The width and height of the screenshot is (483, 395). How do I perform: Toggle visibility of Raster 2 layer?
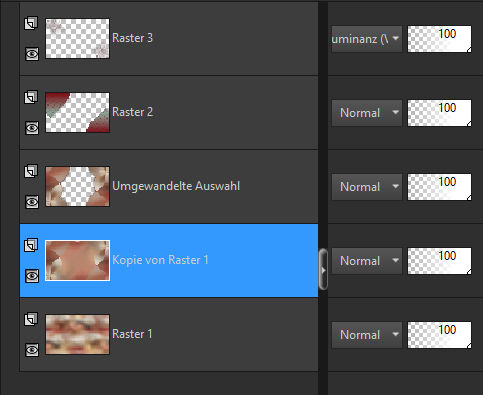tap(32, 128)
